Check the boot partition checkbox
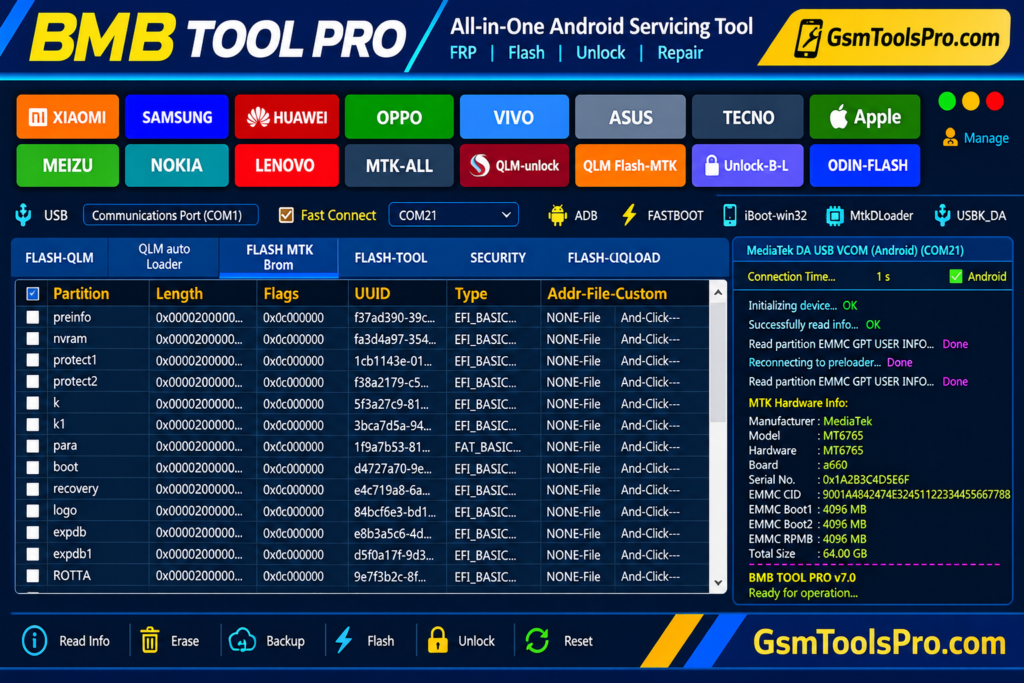The width and height of the screenshot is (1024, 683). tap(33, 468)
